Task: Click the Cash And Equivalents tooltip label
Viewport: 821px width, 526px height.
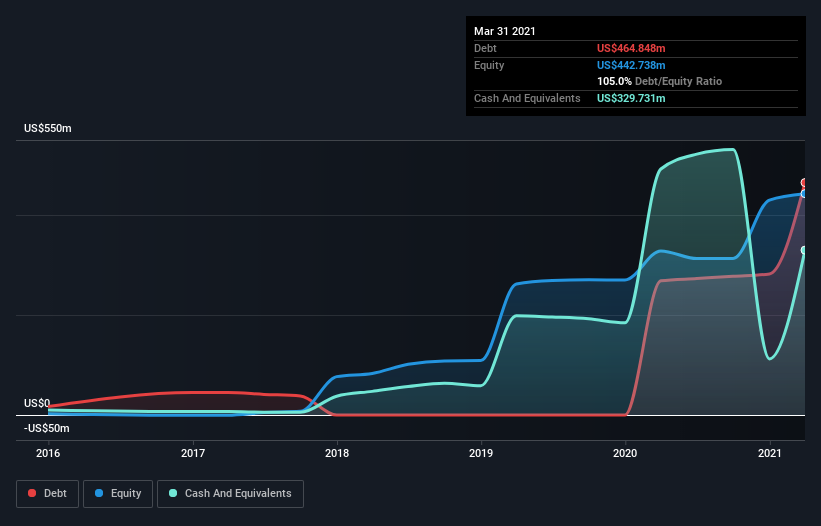Action: [x=527, y=98]
